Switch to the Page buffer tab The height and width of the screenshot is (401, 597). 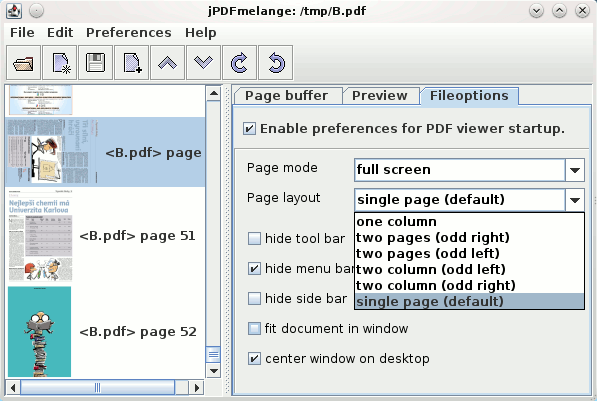(x=286, y=96)
